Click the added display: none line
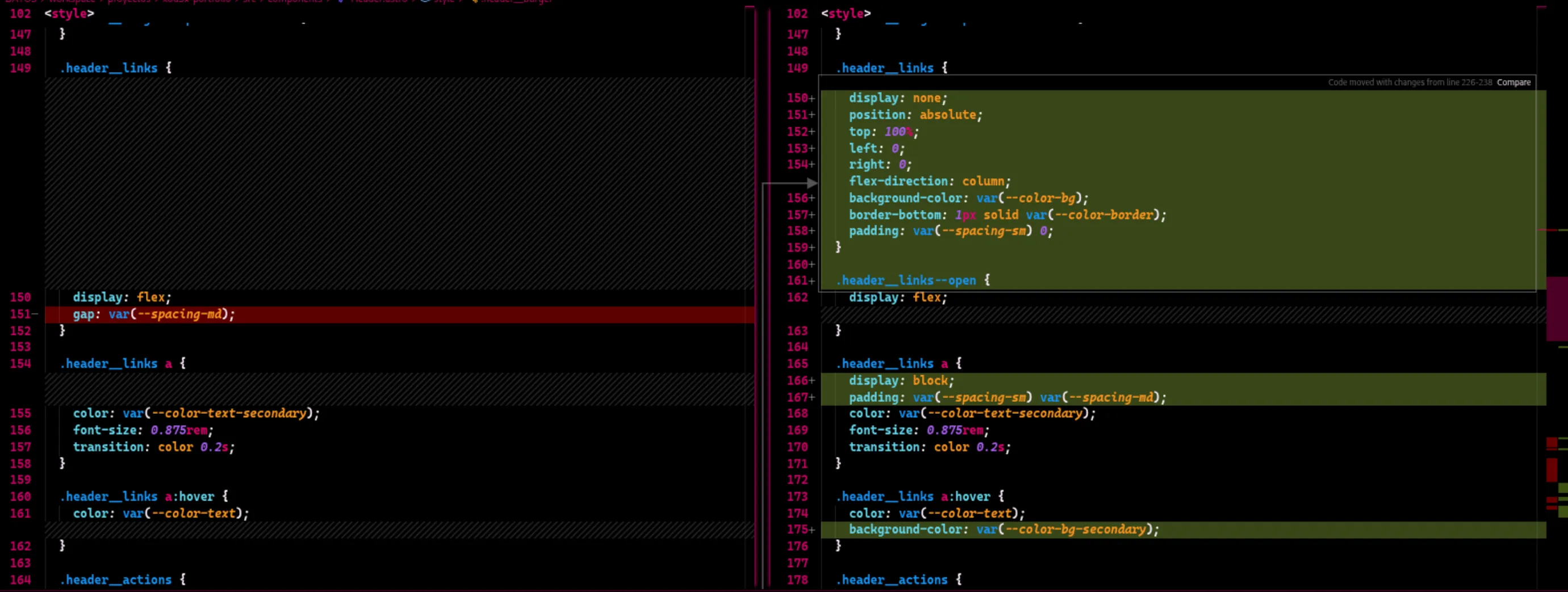1568x592 pixels. 1184,98
